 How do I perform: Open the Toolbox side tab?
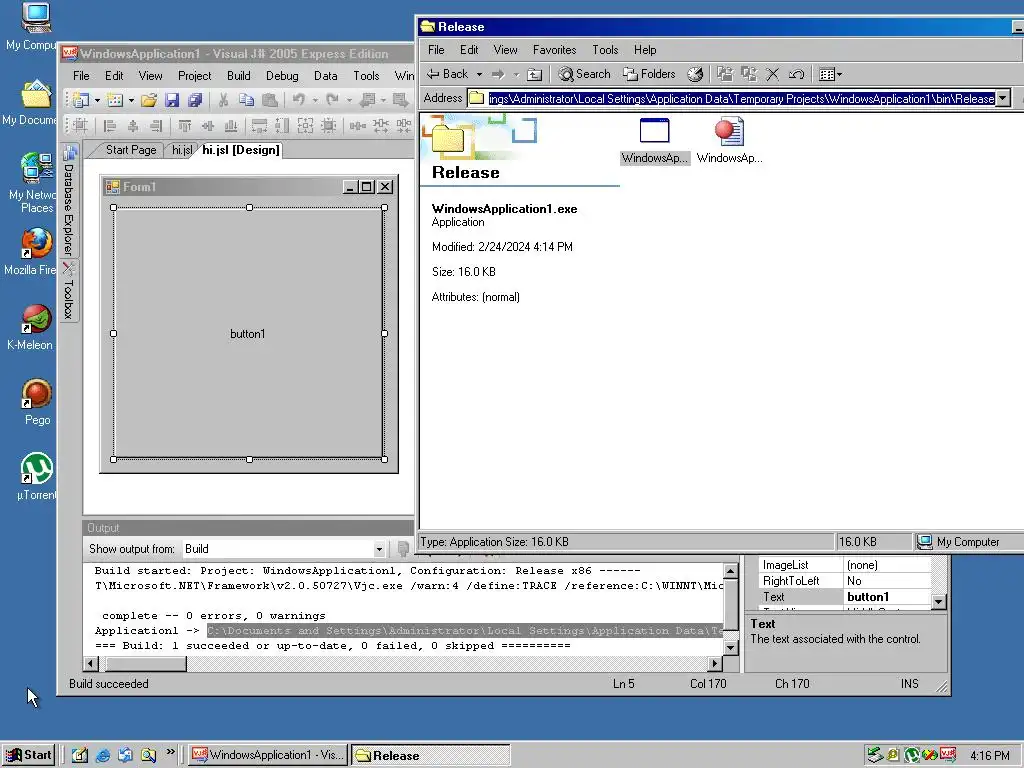point(69,291)
